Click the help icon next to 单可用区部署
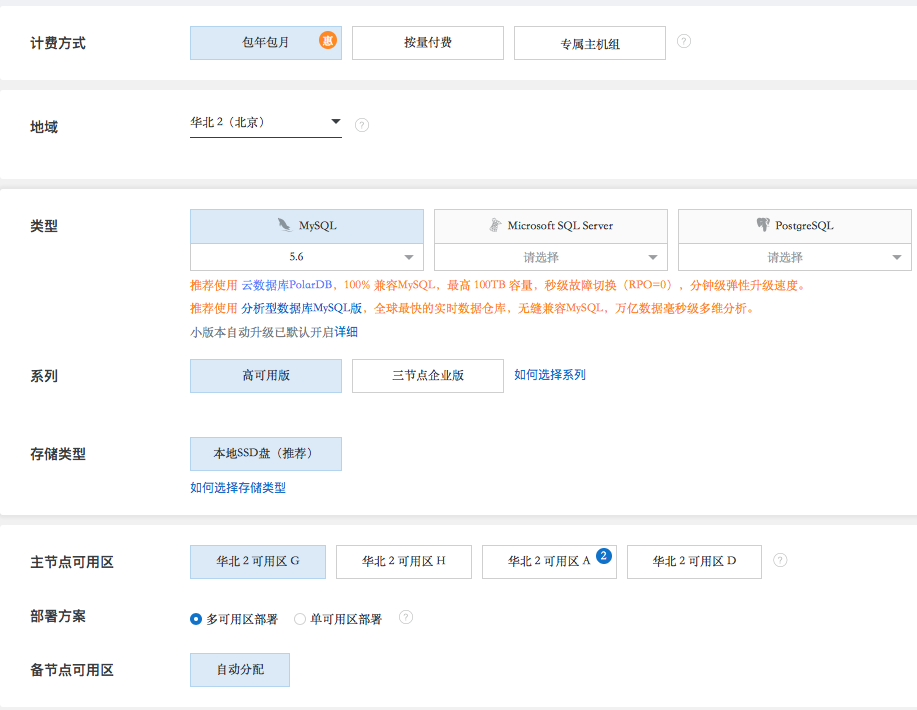Viewport: 917px width, 710px height. coord(406,617)
